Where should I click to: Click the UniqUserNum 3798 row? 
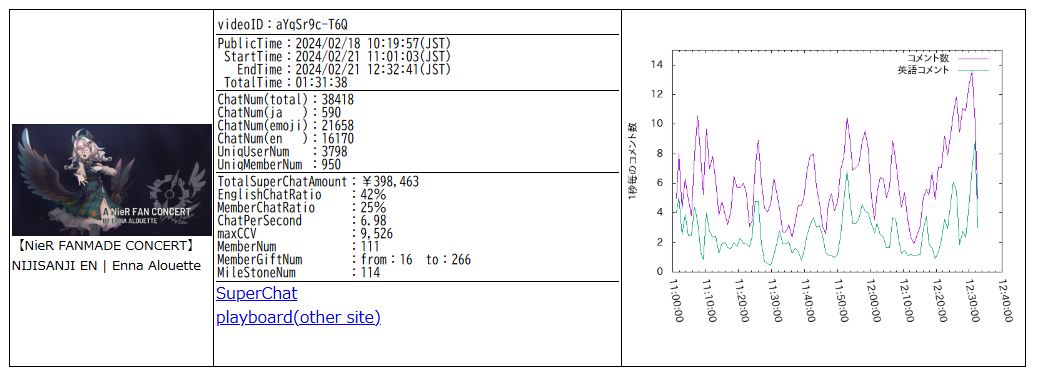282,152
